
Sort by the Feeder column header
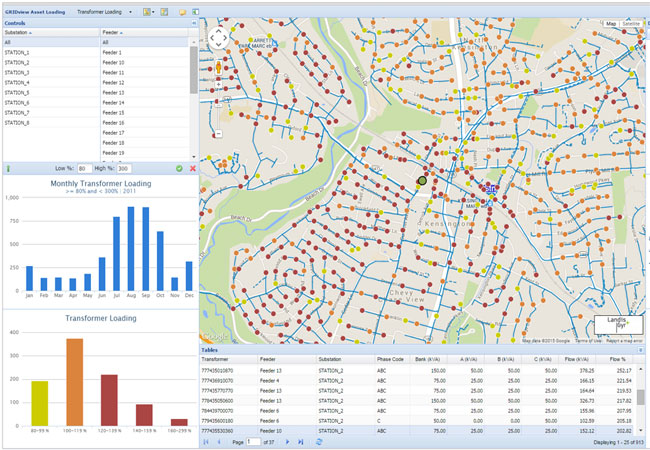(x=144, y=32)
